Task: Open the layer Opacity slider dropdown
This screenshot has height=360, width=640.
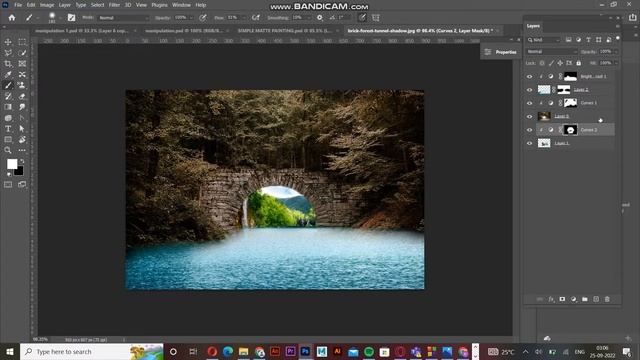Action: coord(616,52)
